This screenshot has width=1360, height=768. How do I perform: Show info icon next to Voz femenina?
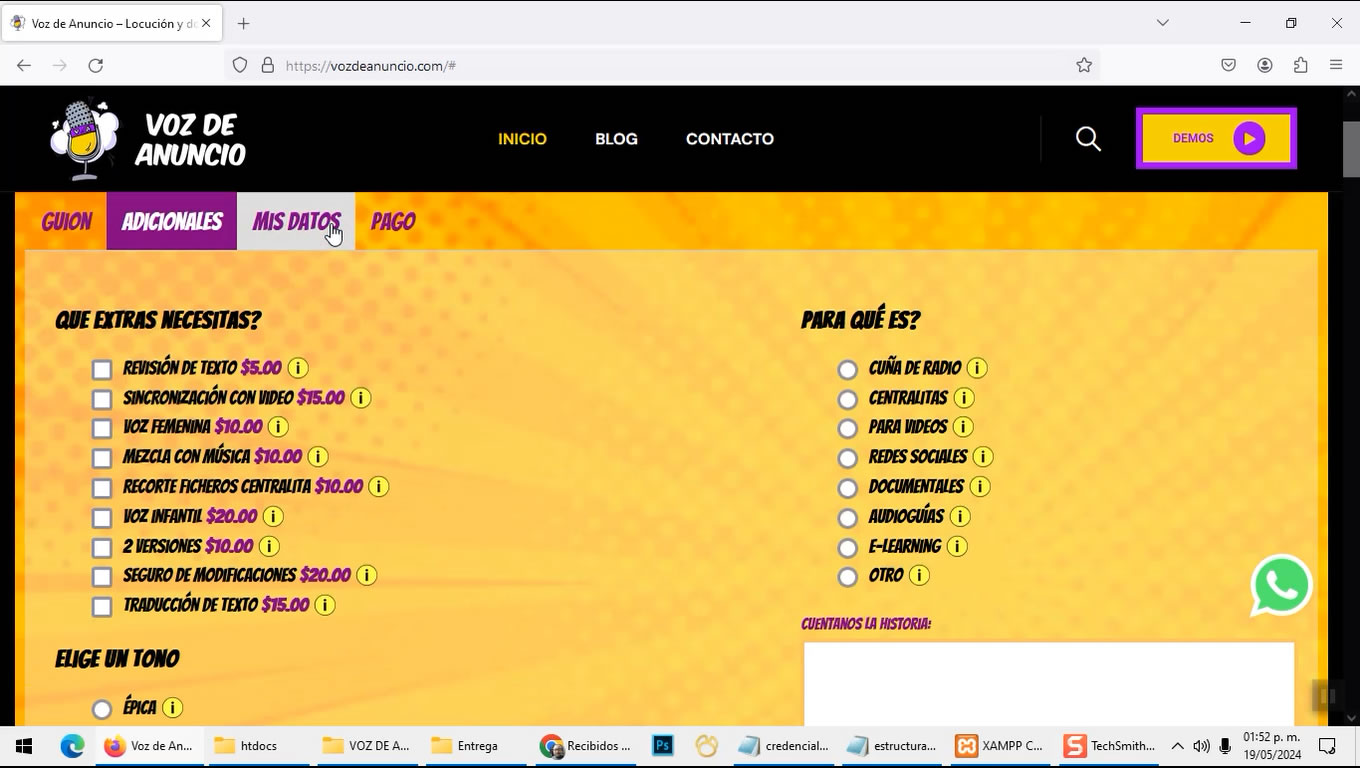click(278, 427)
